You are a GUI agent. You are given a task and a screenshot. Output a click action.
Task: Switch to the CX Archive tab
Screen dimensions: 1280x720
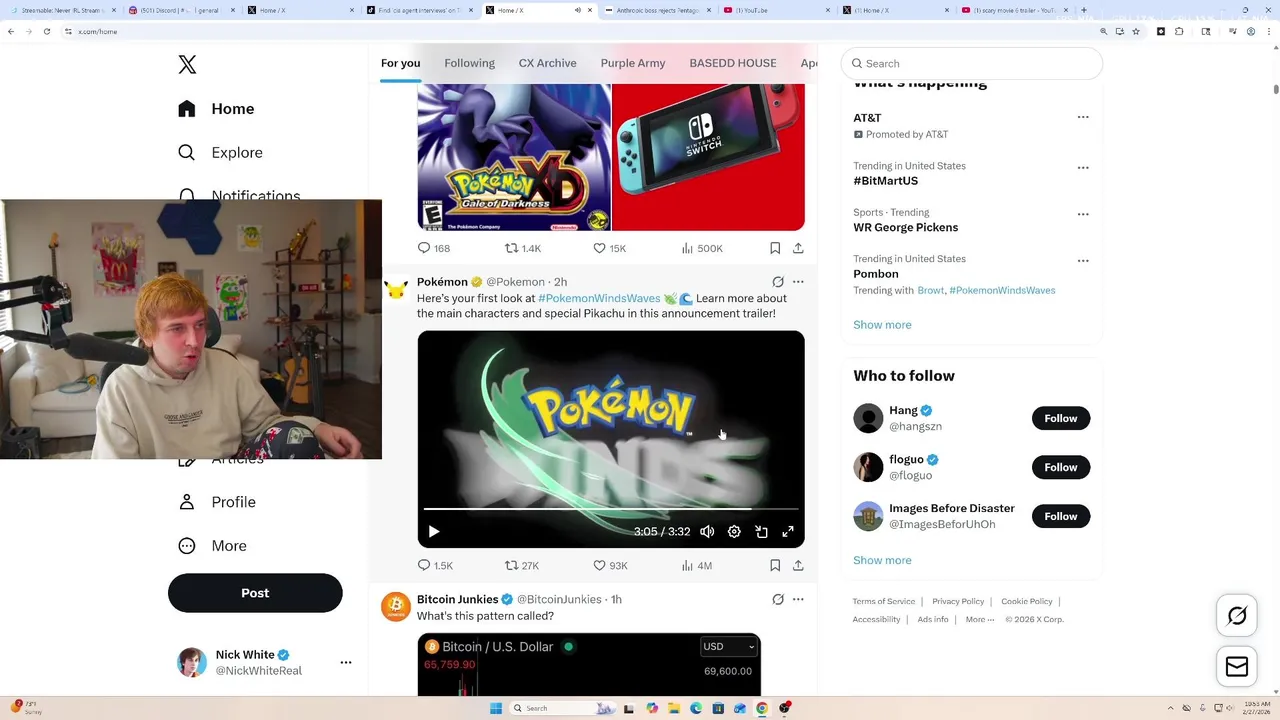[547, 63]
